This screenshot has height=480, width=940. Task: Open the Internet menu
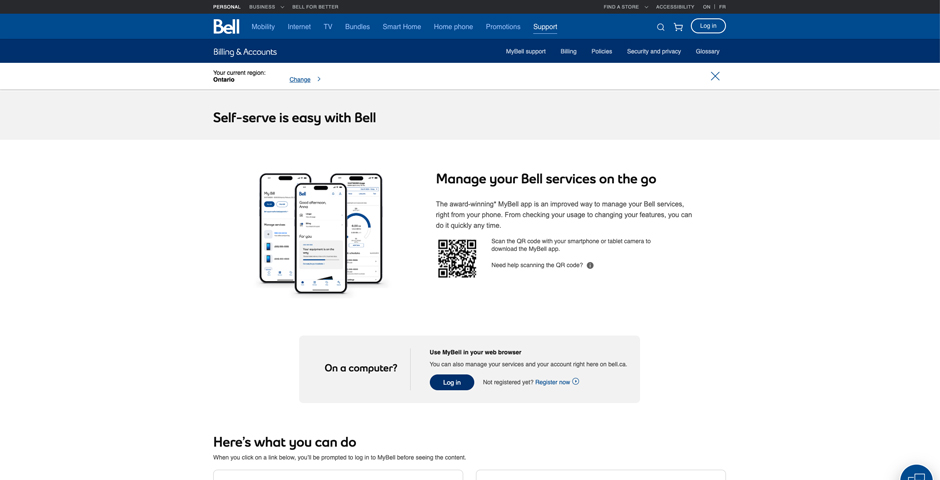click(299, 27)
